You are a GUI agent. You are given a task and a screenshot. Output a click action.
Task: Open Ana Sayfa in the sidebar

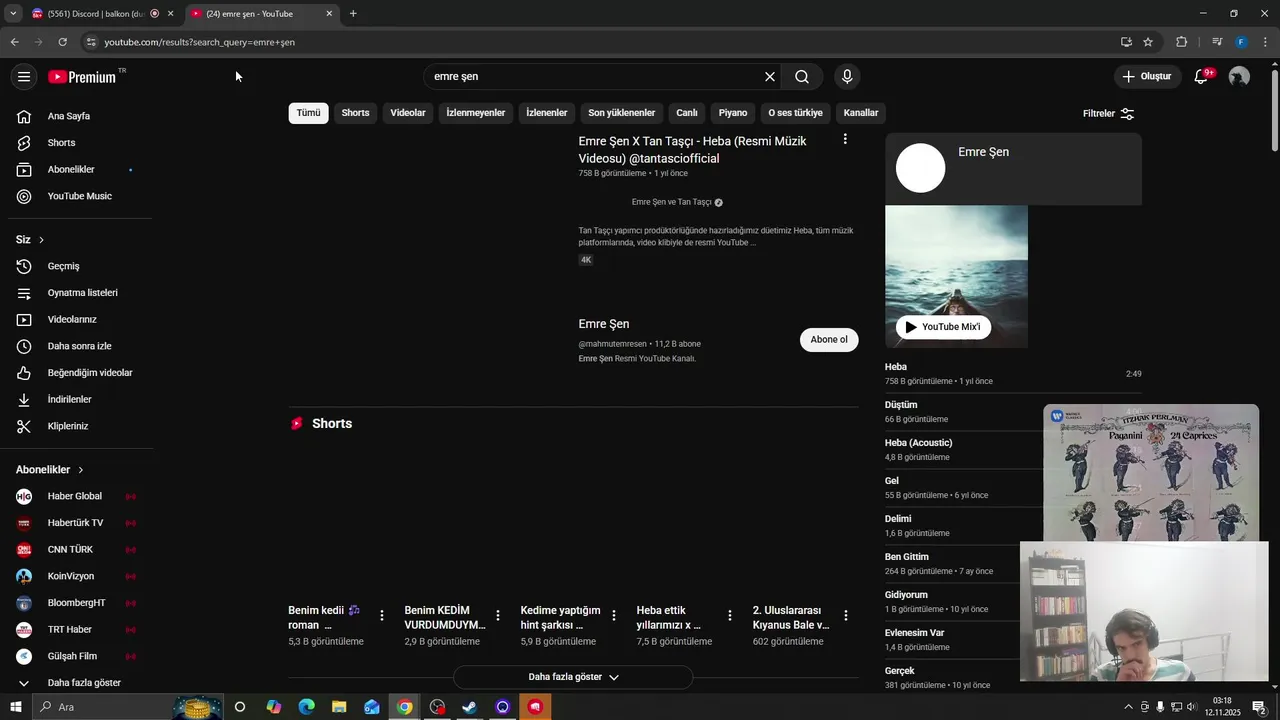[76, 116]
